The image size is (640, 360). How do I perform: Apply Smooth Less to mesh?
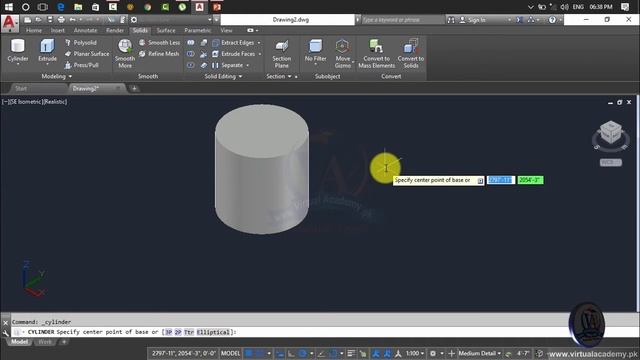pyautogui.click(x=159, y=42)
